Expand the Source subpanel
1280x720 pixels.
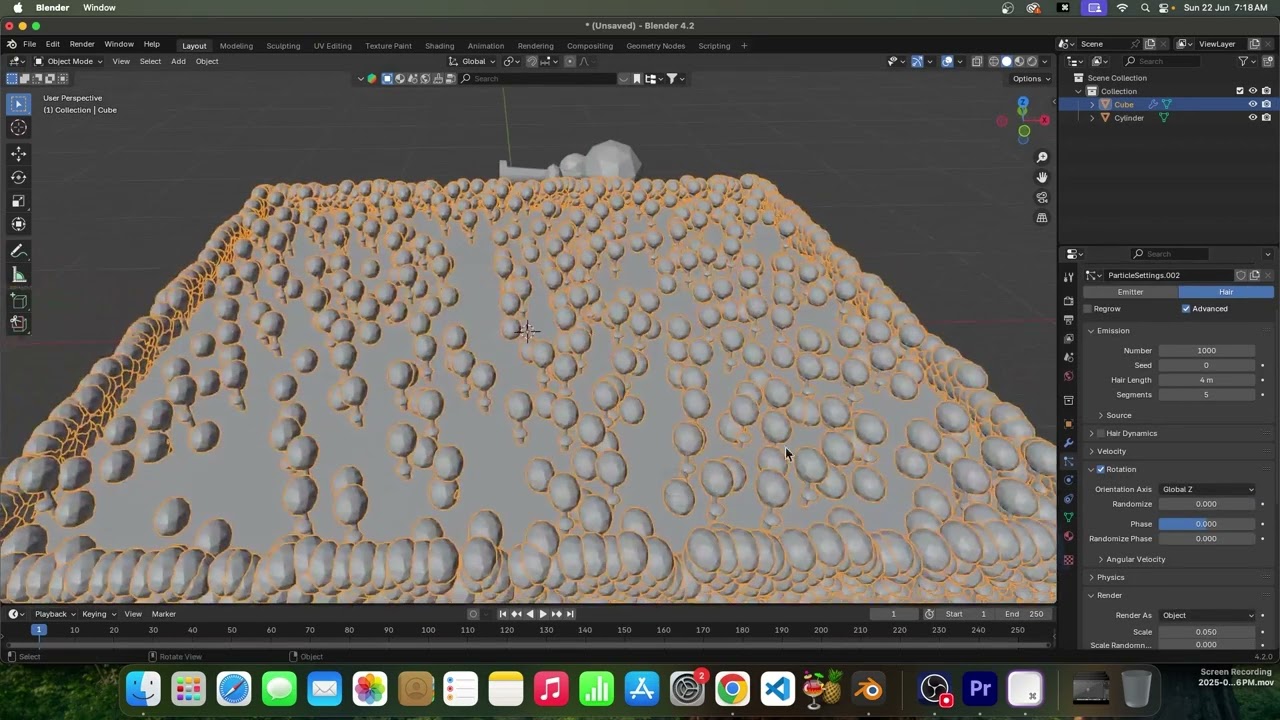[x=1118, y=415]
